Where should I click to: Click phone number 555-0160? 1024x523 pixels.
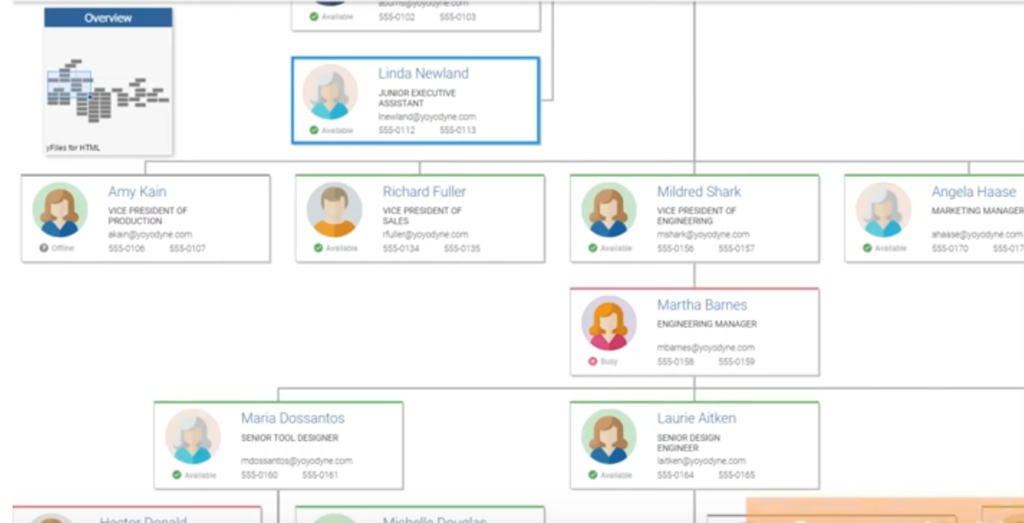coord(259,475)
